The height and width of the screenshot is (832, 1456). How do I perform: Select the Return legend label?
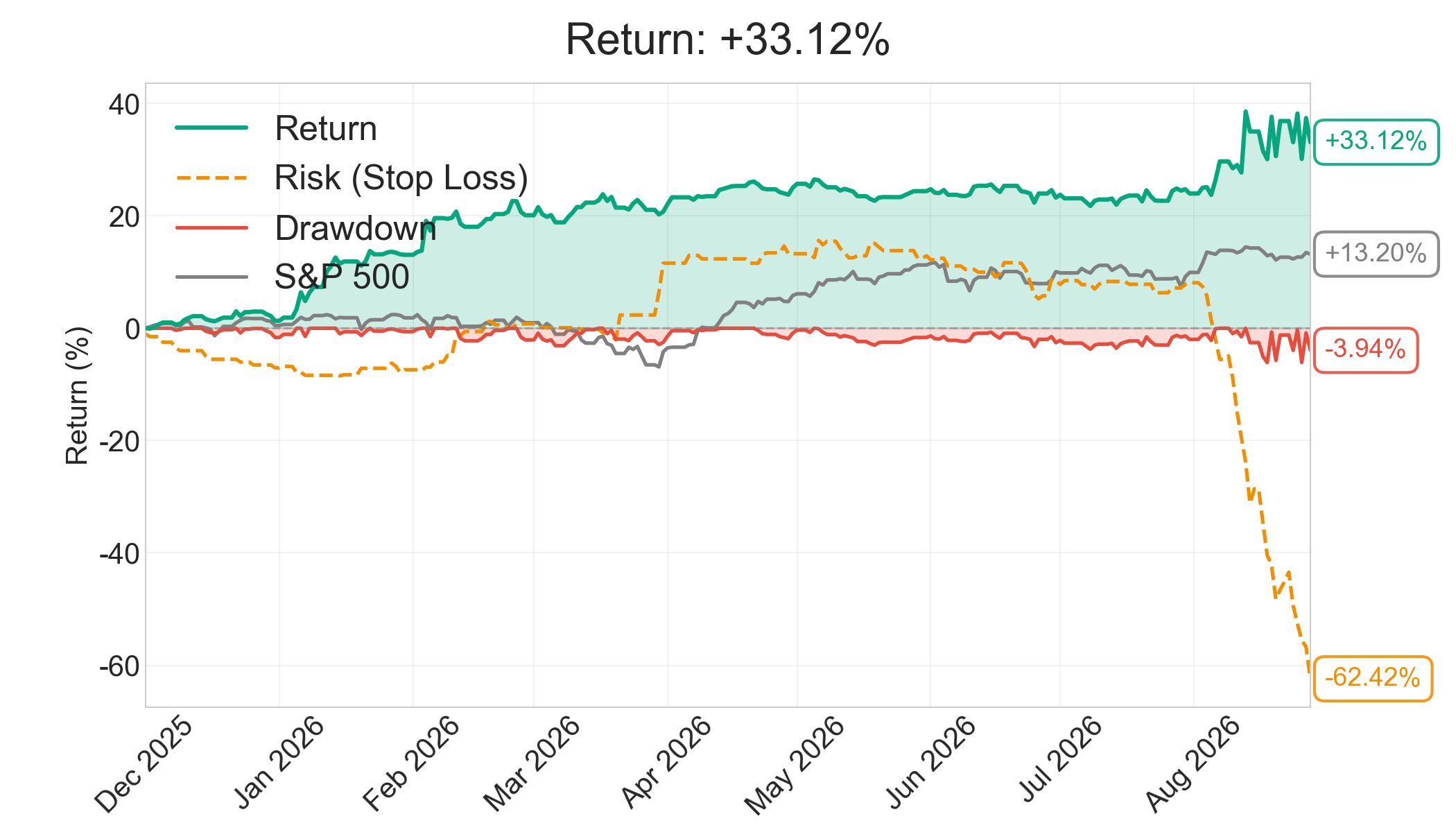click(326, 129)
